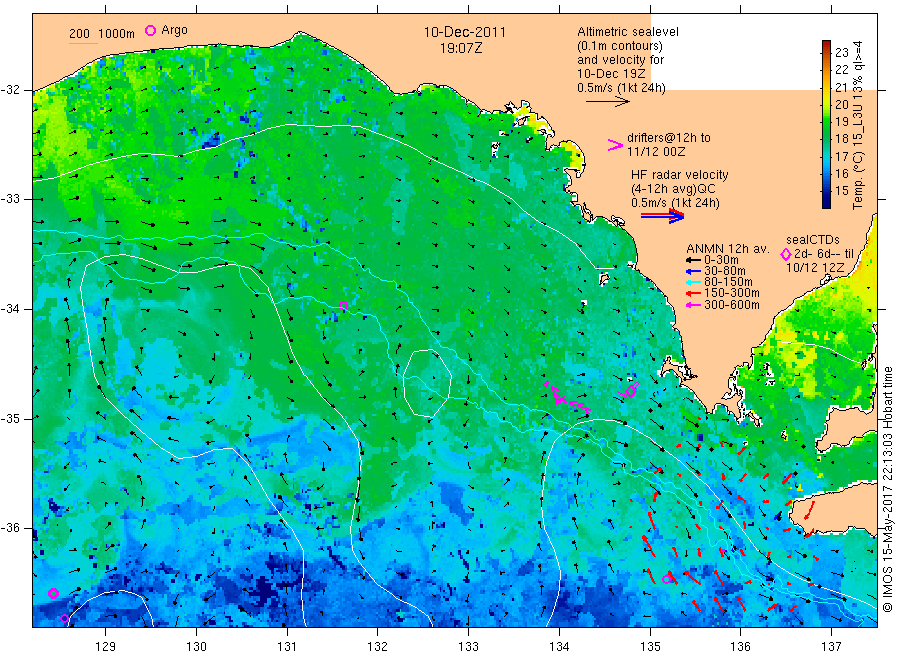Click the 0.5m/s (1kt 24h) altimetric label
The width and height of the screenshot is (900, 660).
point(621,88)
